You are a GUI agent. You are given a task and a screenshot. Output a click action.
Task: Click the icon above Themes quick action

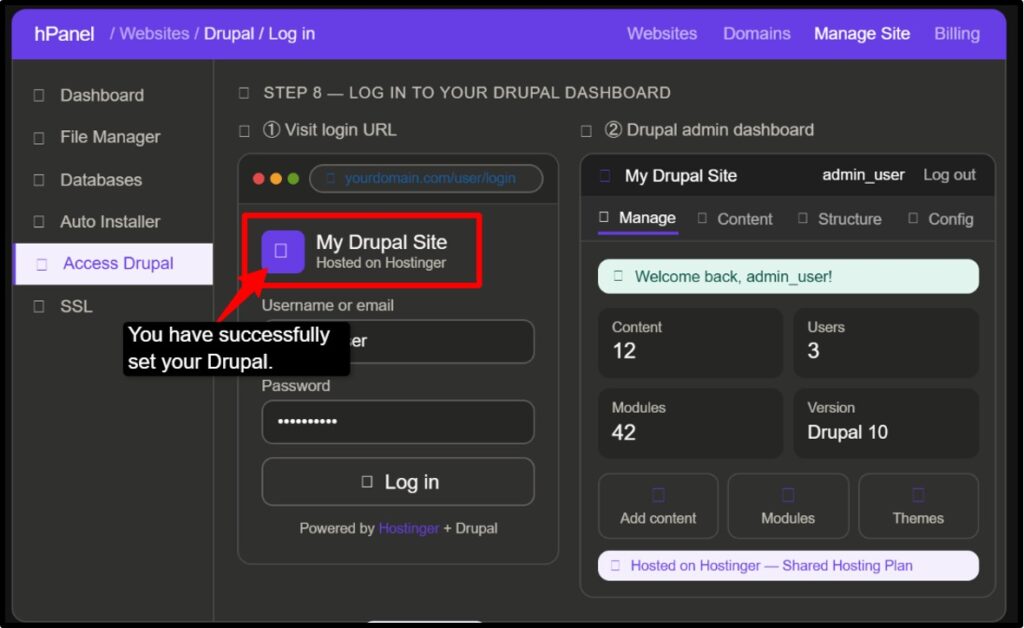918,495
